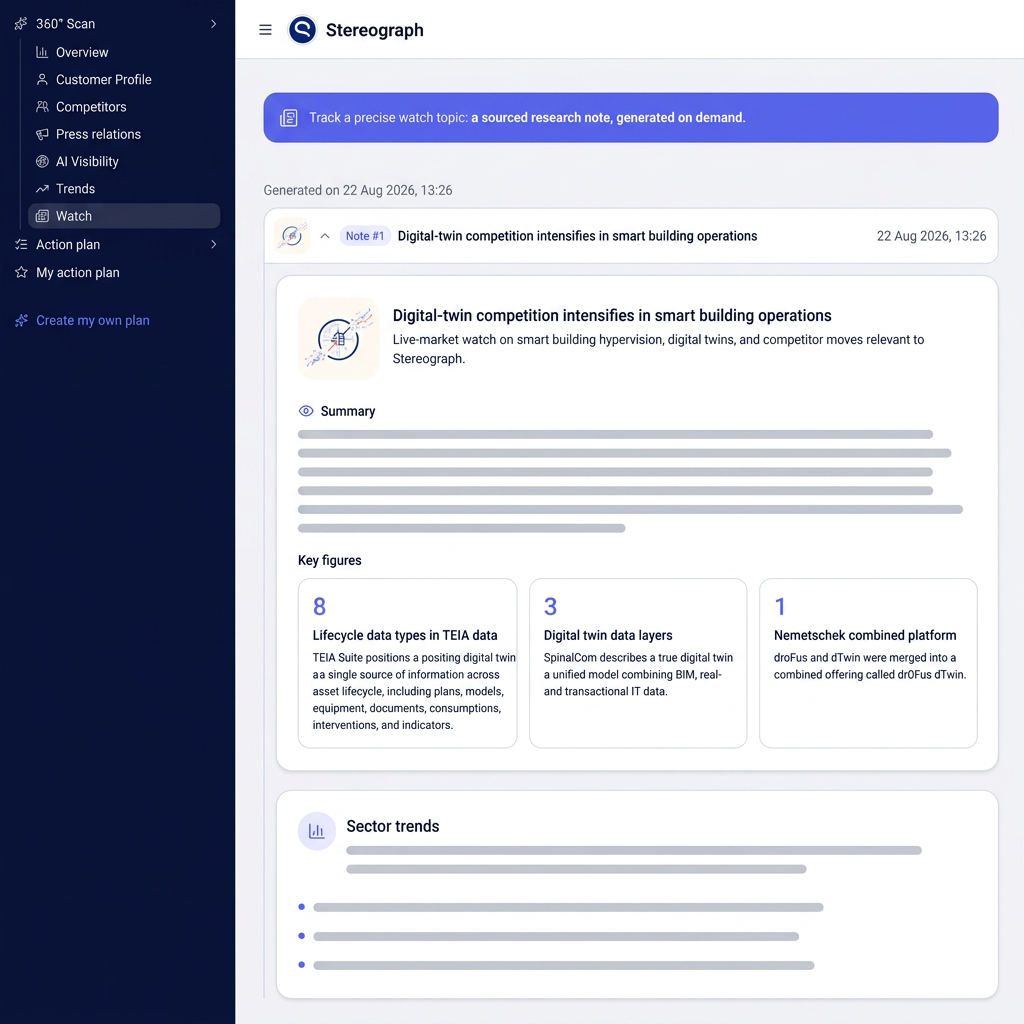Open Customer Profile page
1024x1024 pixels.
(103, 80)
